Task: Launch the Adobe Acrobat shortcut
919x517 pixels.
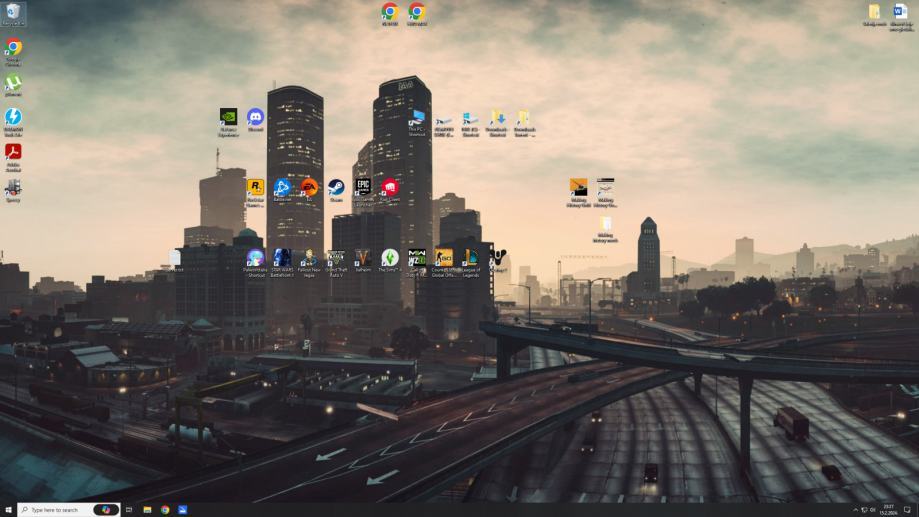Action: click(13, 153)
